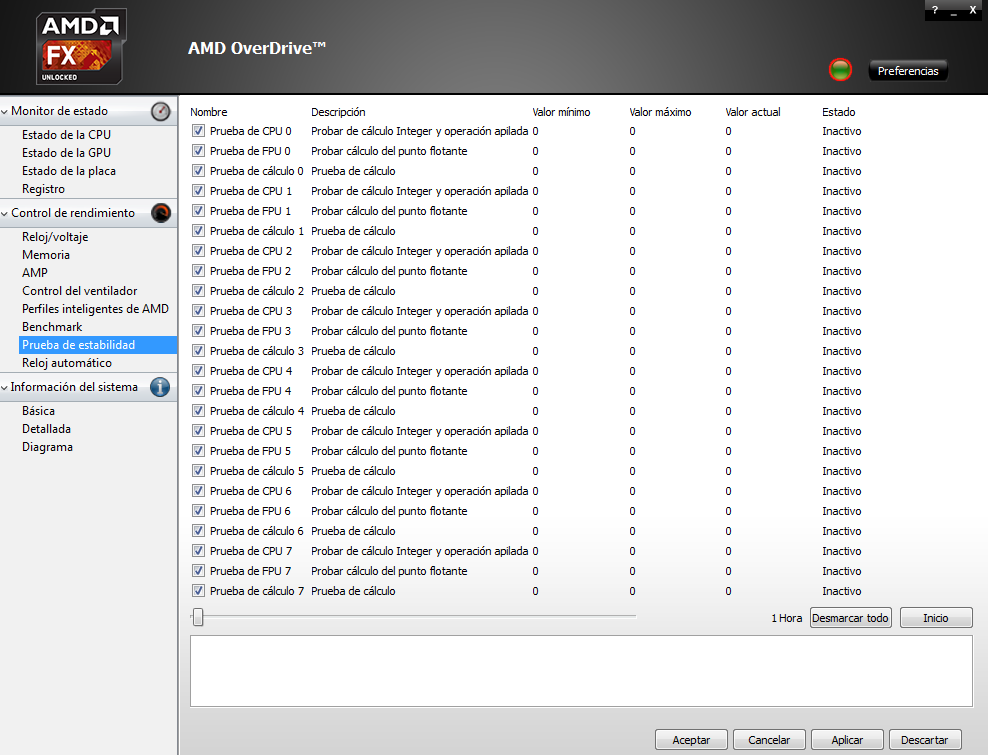Disable the Prueba de FPU 2 checkbox
The image size is (988, 755).
point(198,271)
